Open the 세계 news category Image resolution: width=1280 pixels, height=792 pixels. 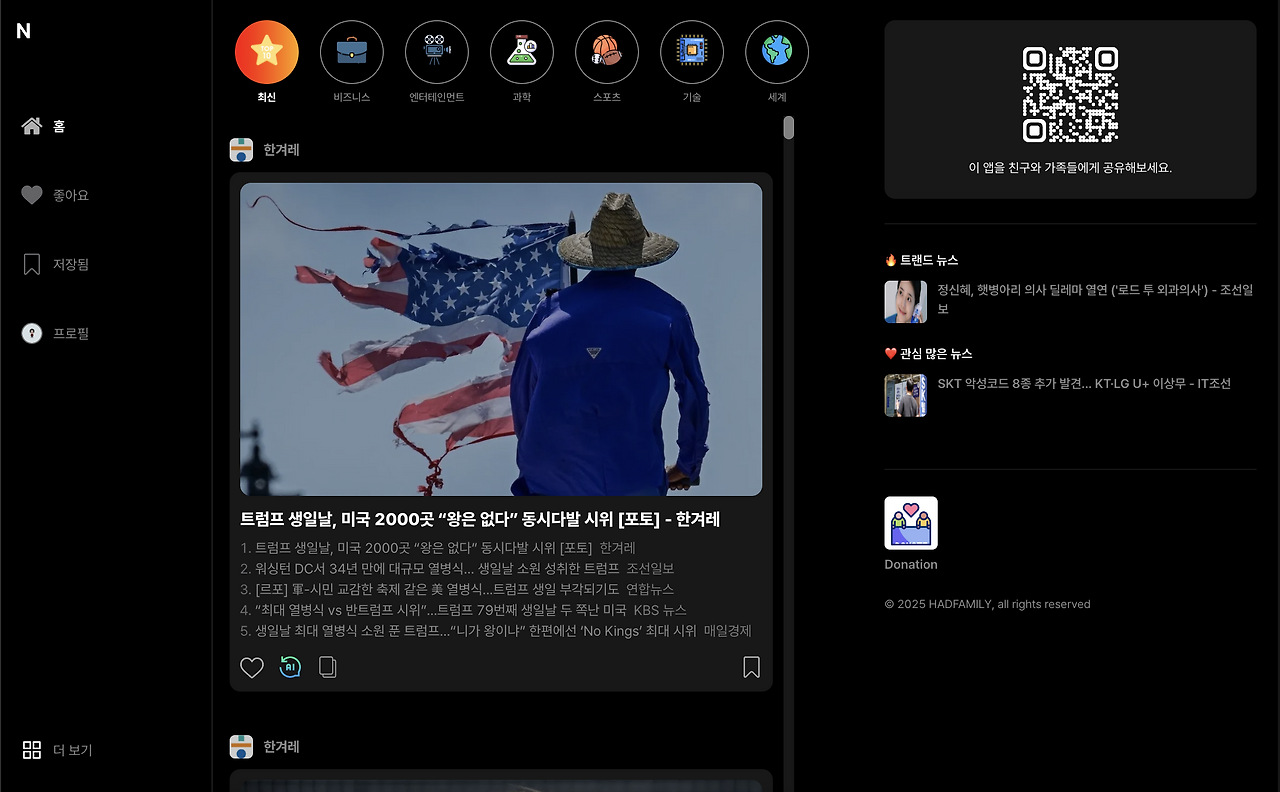pyautogui.click(x=776, y=52)
